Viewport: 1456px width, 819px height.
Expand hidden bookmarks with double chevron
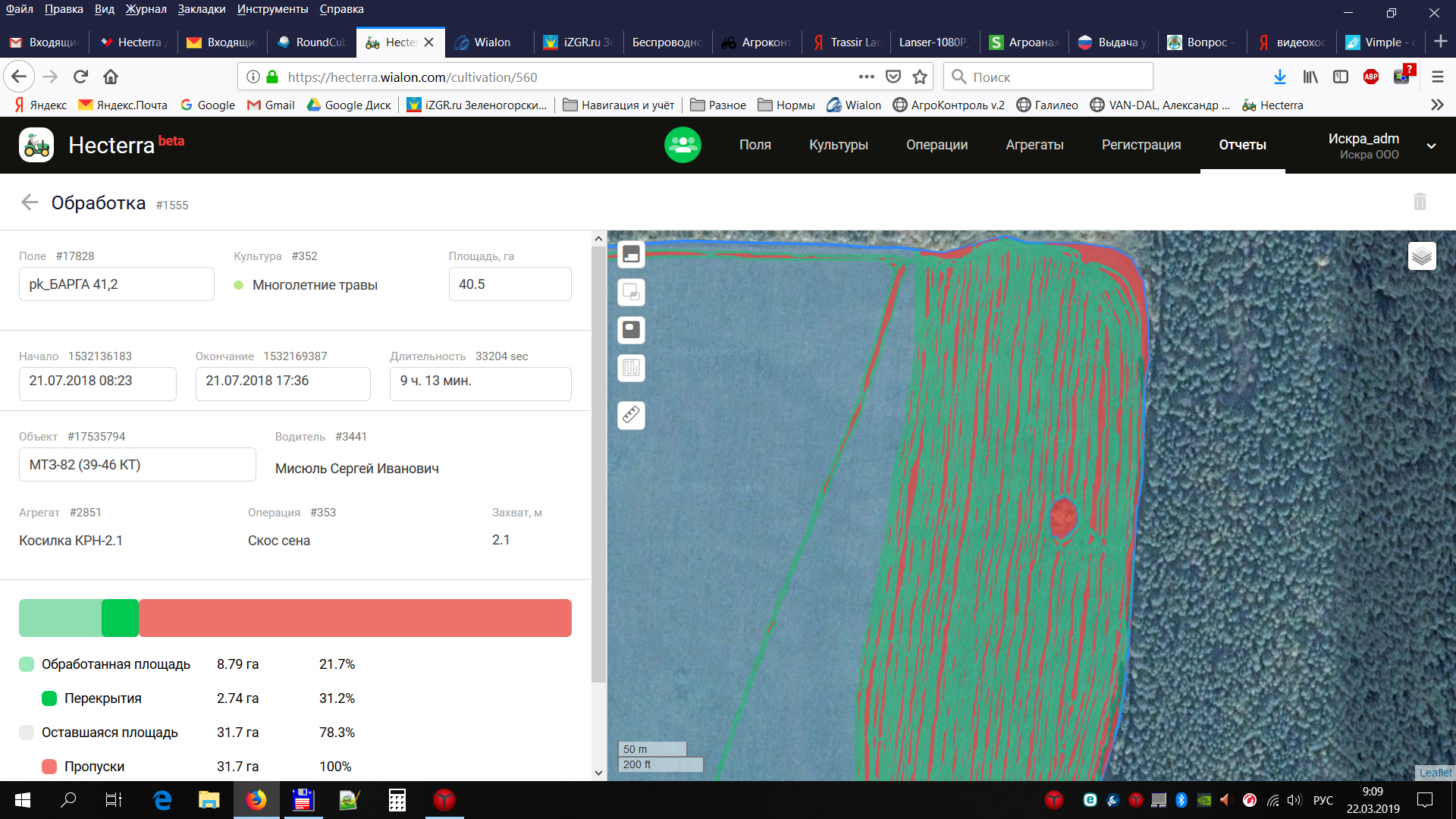point(1436,105)
